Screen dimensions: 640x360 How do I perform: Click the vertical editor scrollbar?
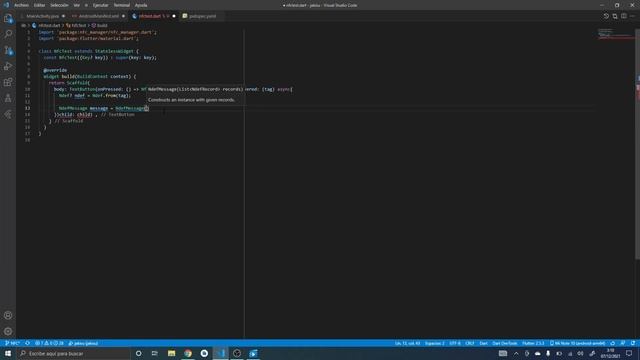coord(637,143)
